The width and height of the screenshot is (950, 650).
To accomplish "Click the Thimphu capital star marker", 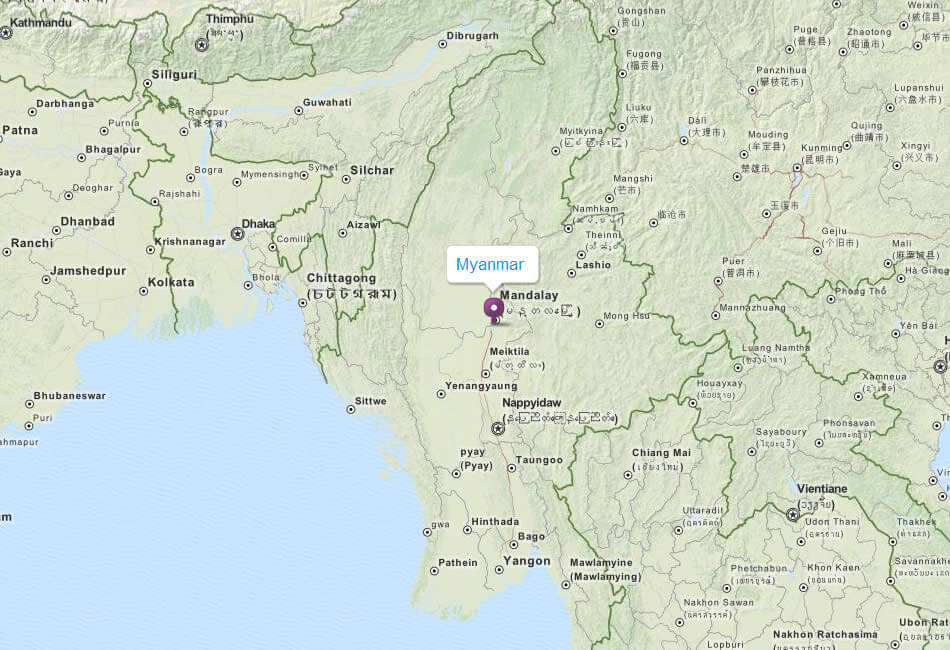I will (201, 44).
